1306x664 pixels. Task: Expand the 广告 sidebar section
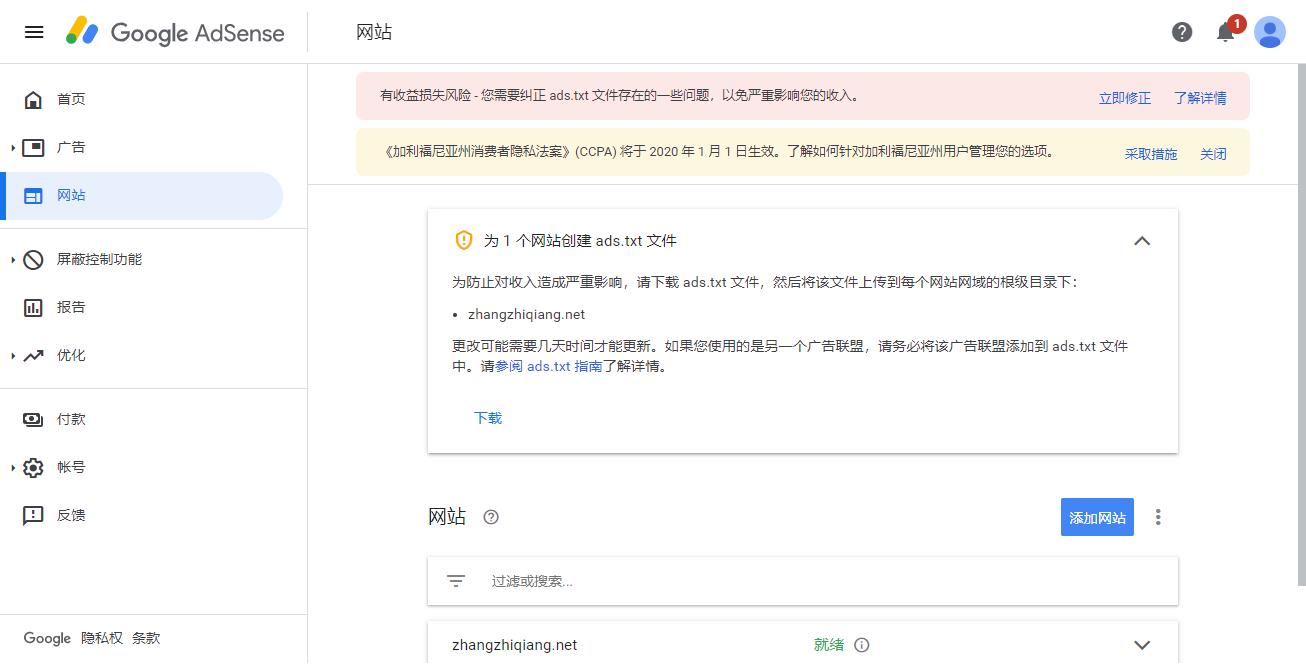(x=14, y=148)
